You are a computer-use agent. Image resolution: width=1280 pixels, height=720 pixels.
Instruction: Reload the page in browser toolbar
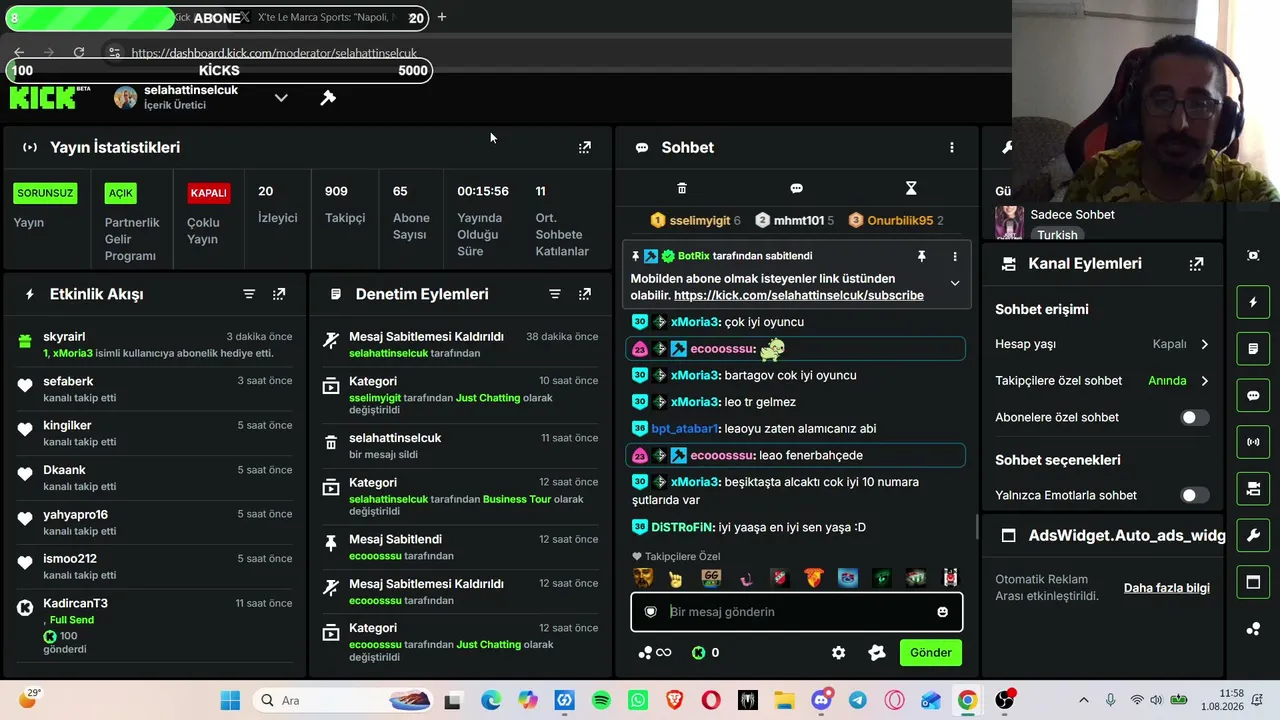pyautogui.click(x=79, y=52)
